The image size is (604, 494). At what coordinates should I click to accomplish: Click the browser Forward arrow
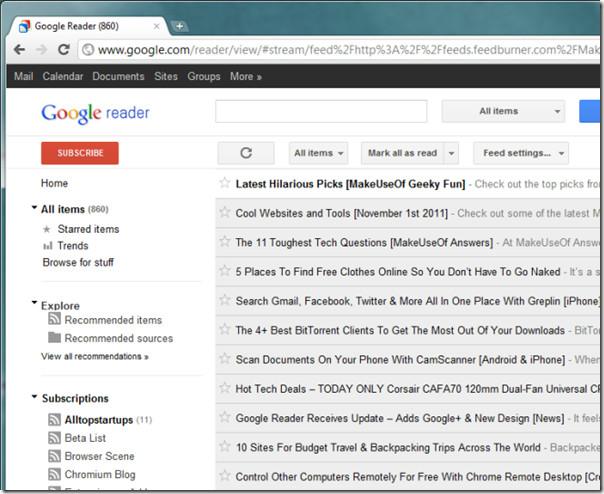(x=41, y=49)
